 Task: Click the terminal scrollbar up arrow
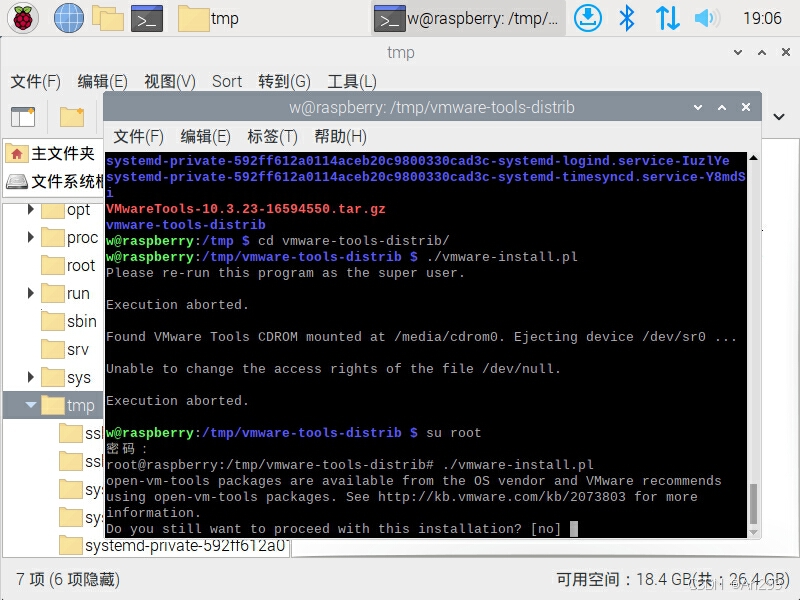point(753,158)
